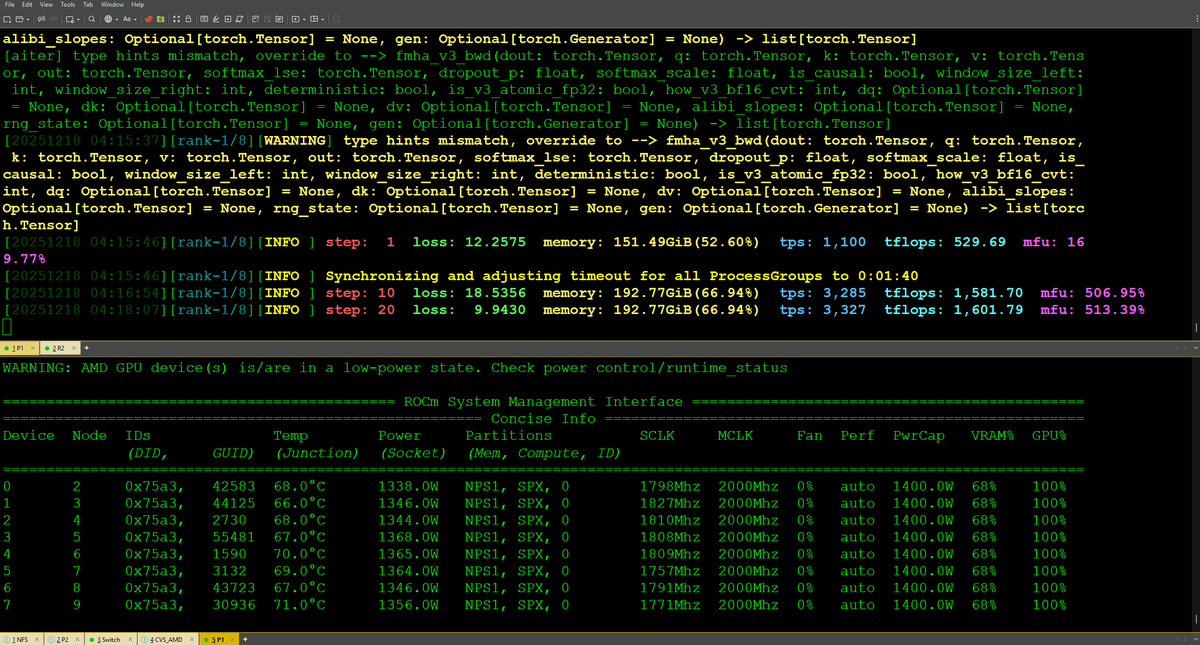The width and height of the screenshot is (1200, 645).
Task: Expand the session options dropdown arrow
Action: tap(78, 19)
